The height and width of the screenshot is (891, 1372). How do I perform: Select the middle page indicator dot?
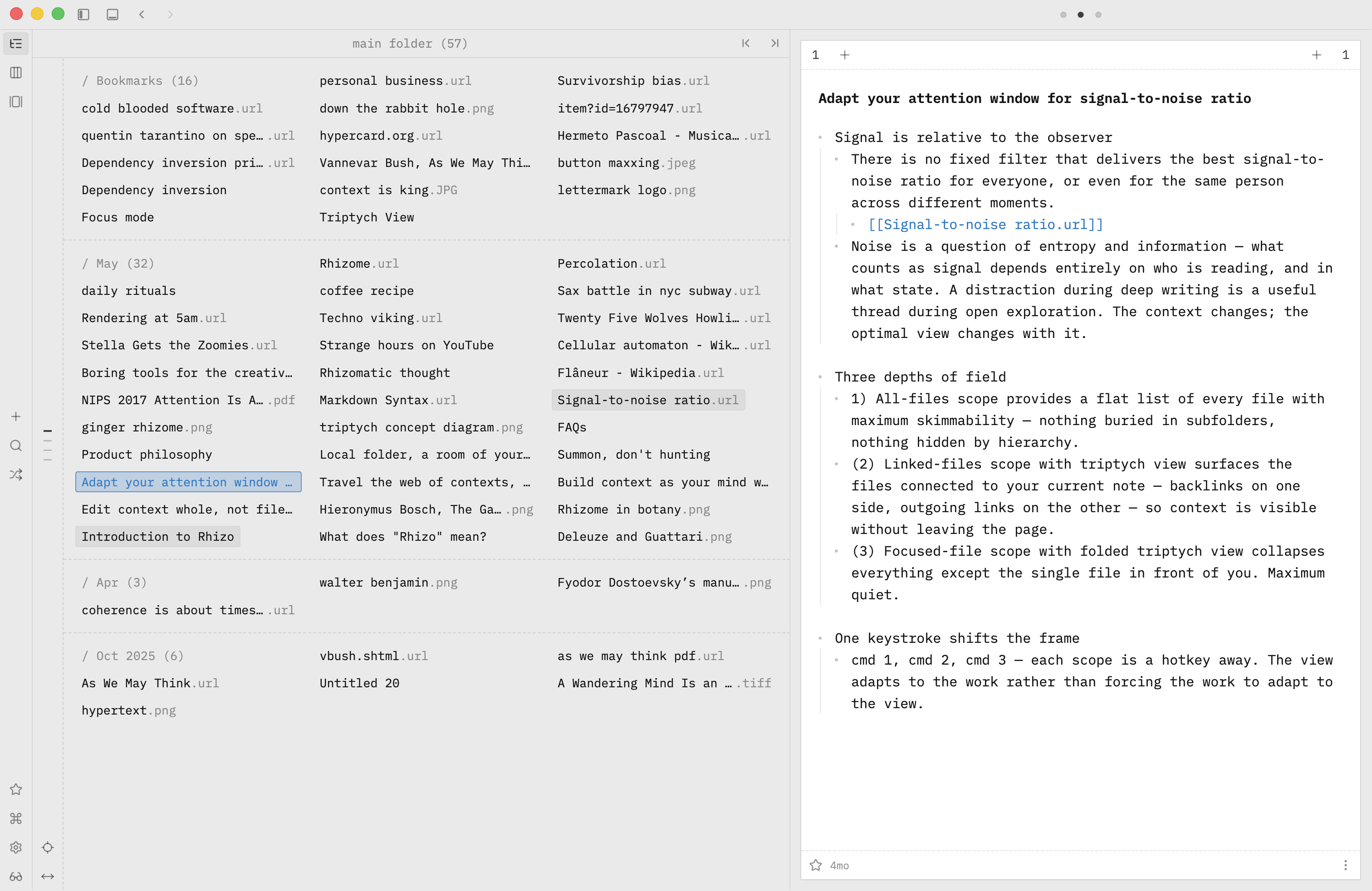(1081, 15)
